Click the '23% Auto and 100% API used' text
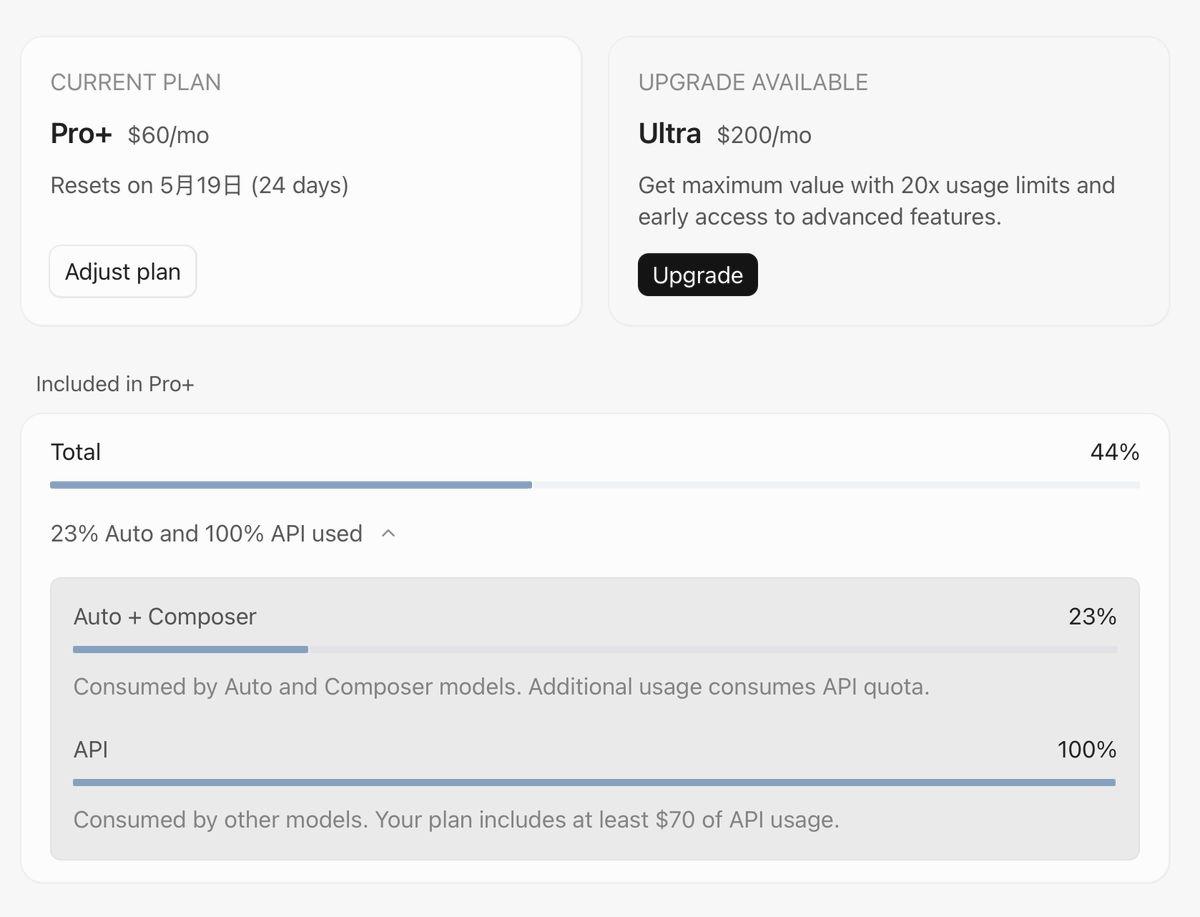 click(x=206, y=534)
